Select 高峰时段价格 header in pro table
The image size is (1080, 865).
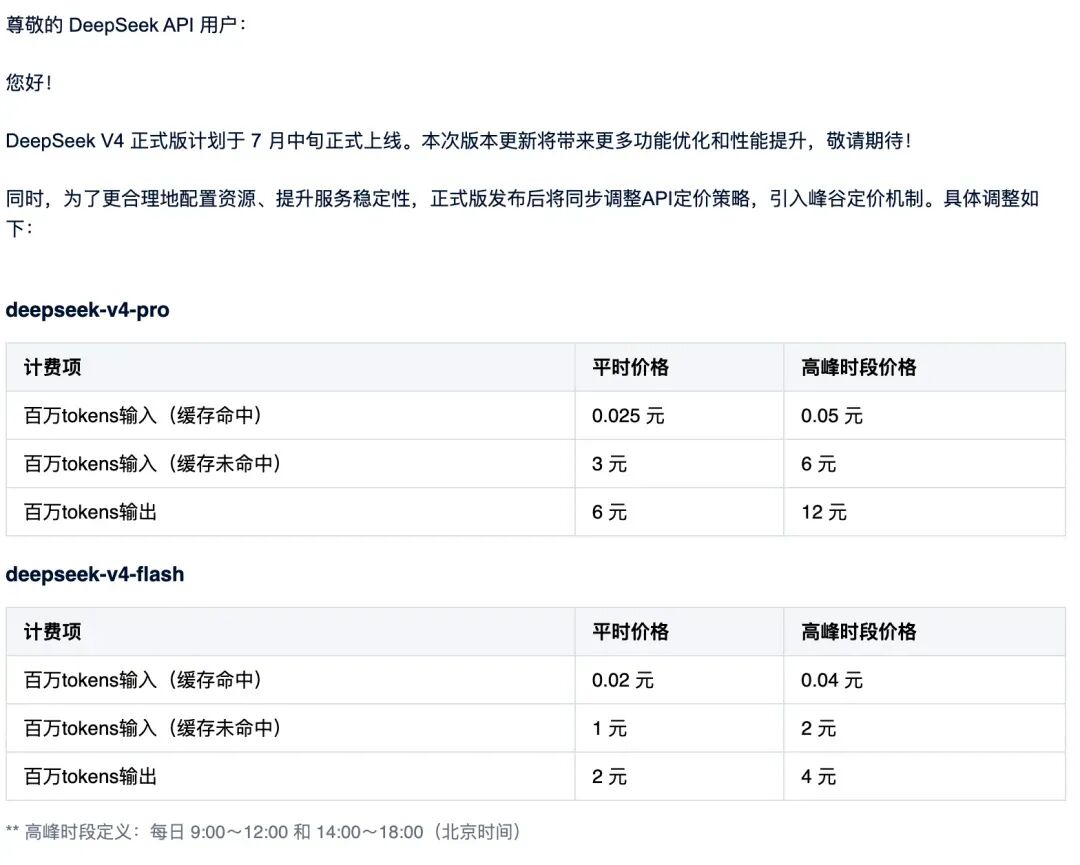coord(858,367)
